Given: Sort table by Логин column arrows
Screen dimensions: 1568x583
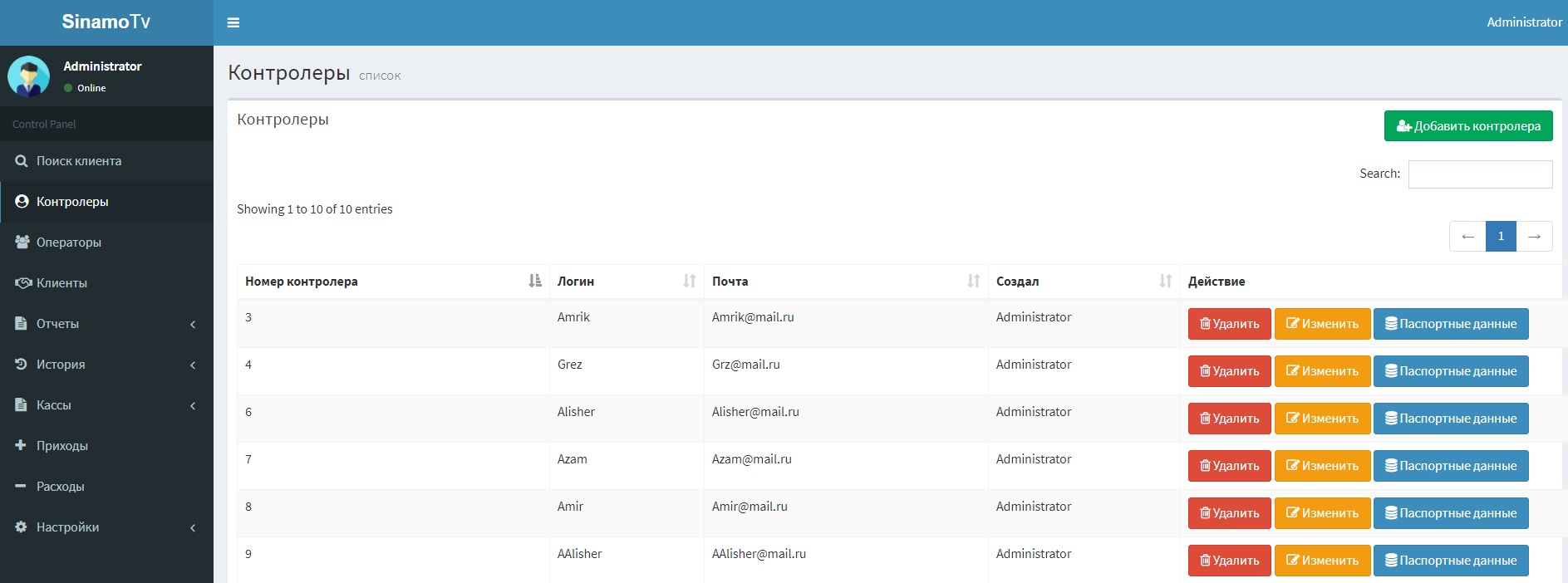Looking at the screenshot, I should click(689, 282).
